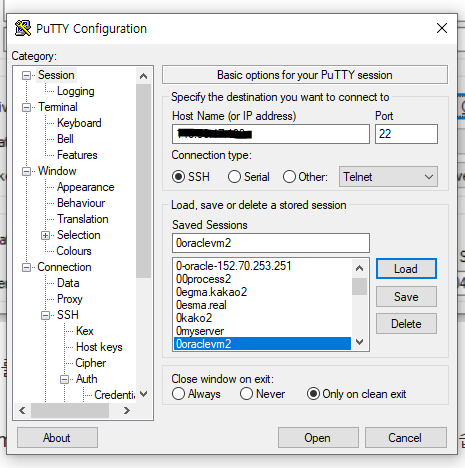This screenshot has height=468, width=465.
Task: Click the category tree vertical scrollbar thumb
Action: click(144, 181)
